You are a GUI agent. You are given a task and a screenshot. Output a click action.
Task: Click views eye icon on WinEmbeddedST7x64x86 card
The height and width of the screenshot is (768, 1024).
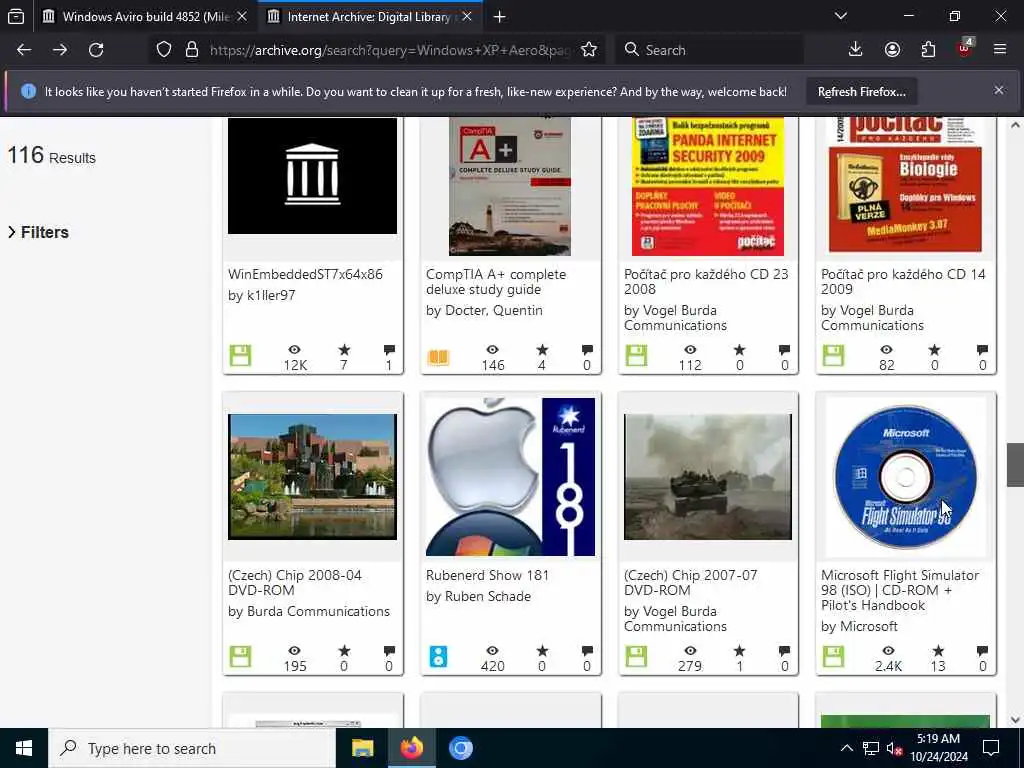295,350
